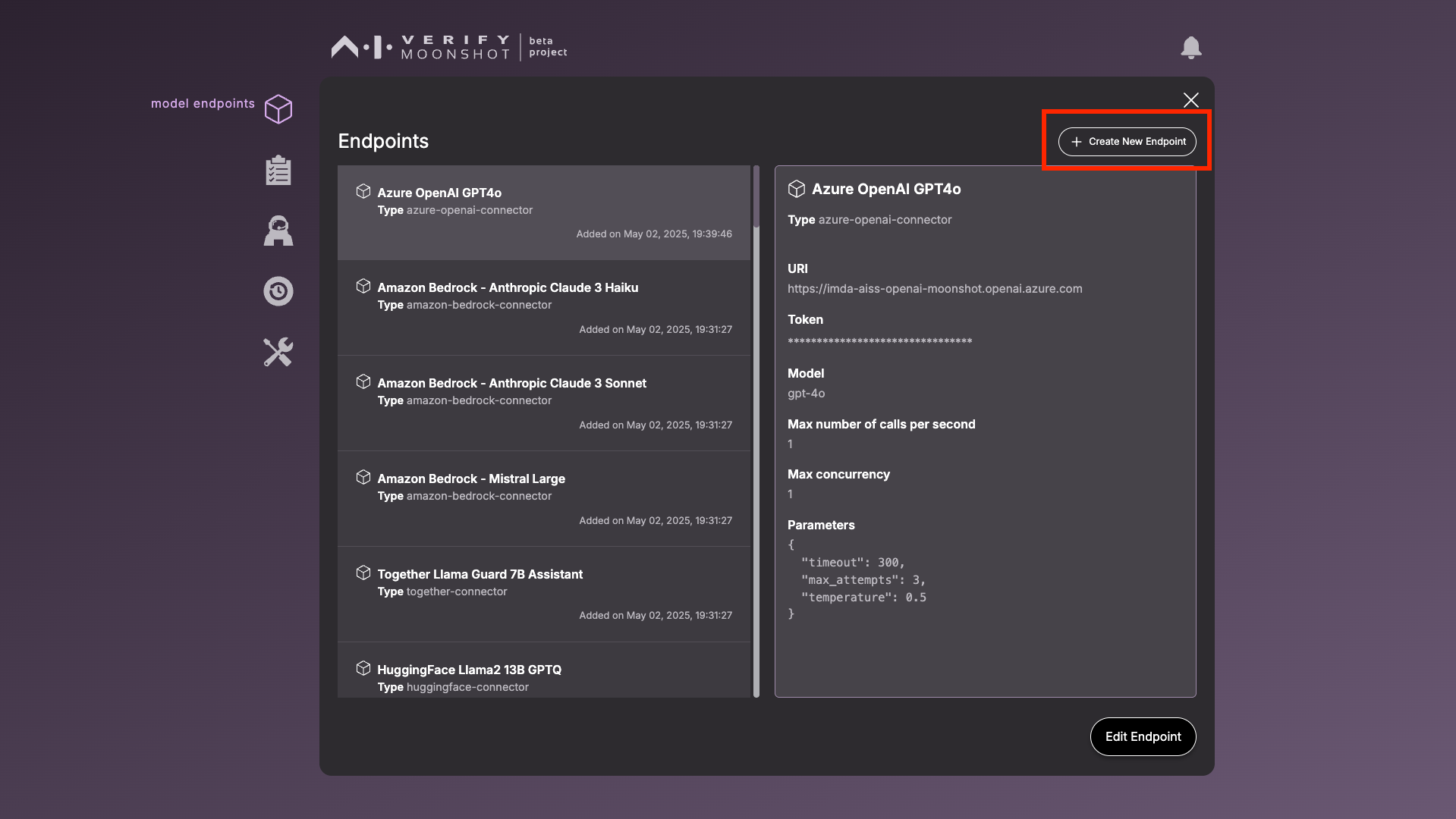The image size is (1456, 819).
Task: Select Together Llama Guard 7B Assistant endpoint
Action: coord(544,595)
